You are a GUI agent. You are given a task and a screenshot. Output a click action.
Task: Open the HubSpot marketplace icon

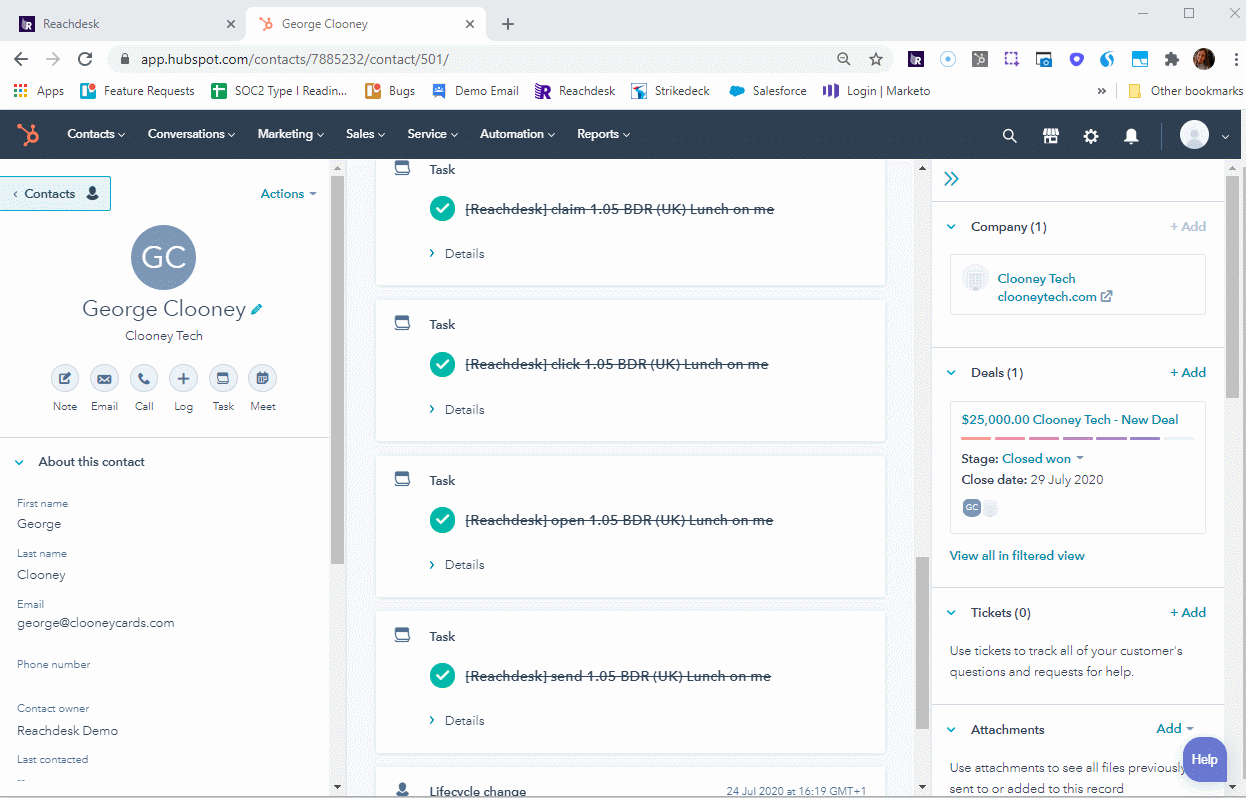1050,135
